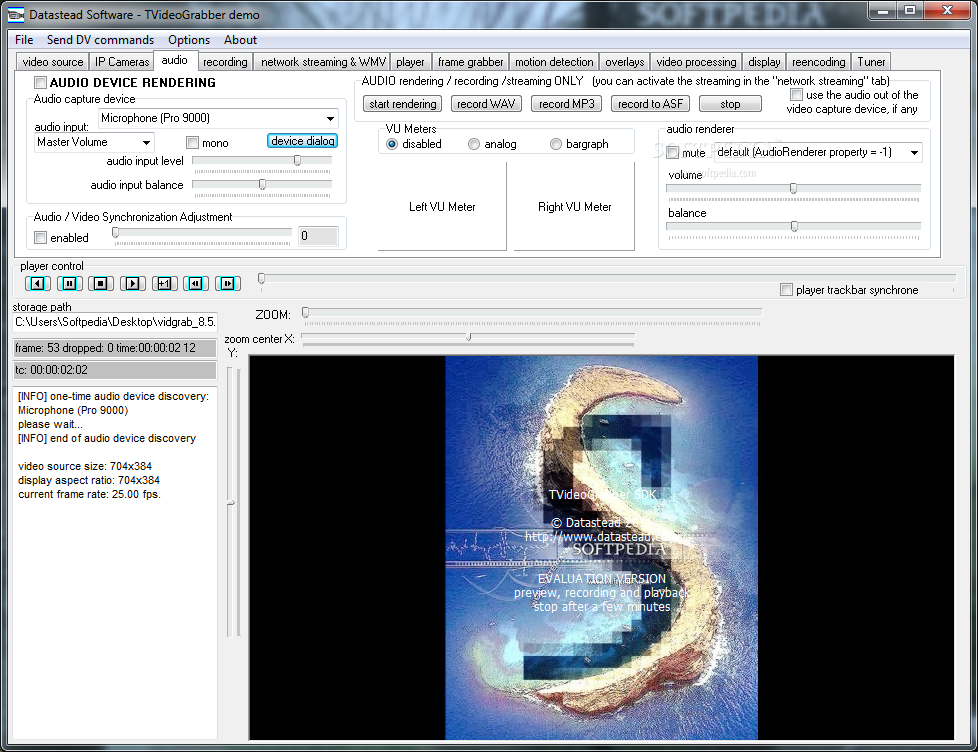This screenshot has width=978, height=752.
Task: Click the record MP3 button
Action: click(566, 104)
